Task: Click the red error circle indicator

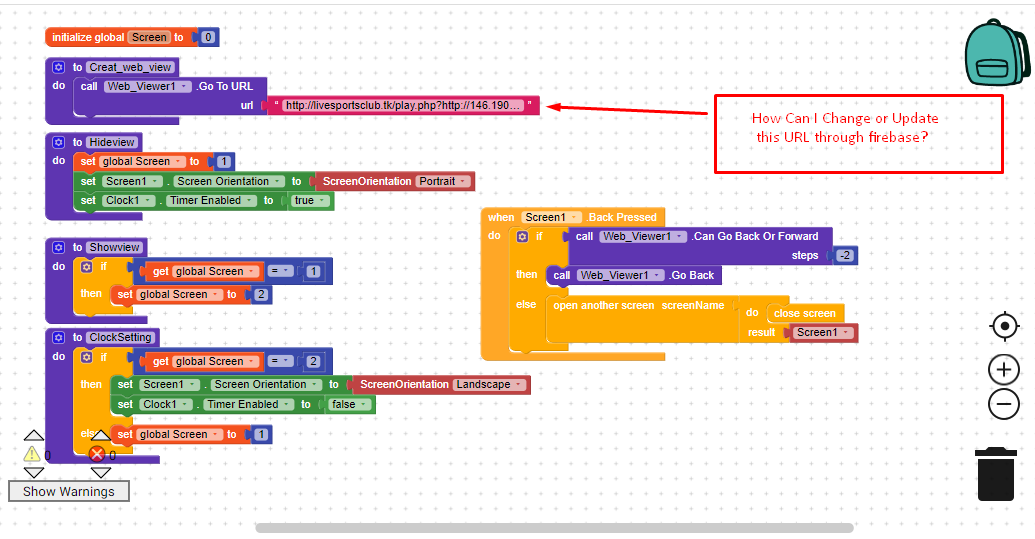Action: (98, 454)
